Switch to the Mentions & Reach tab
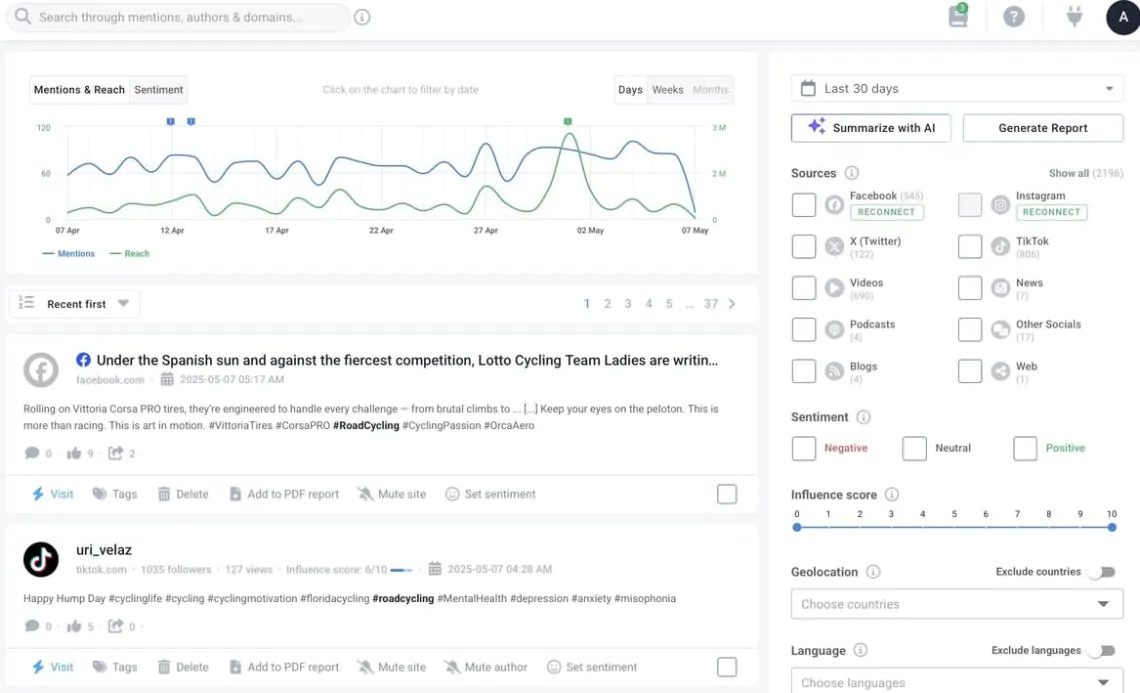The height and width of the screenshot is (693, 1140). (79, 89)
